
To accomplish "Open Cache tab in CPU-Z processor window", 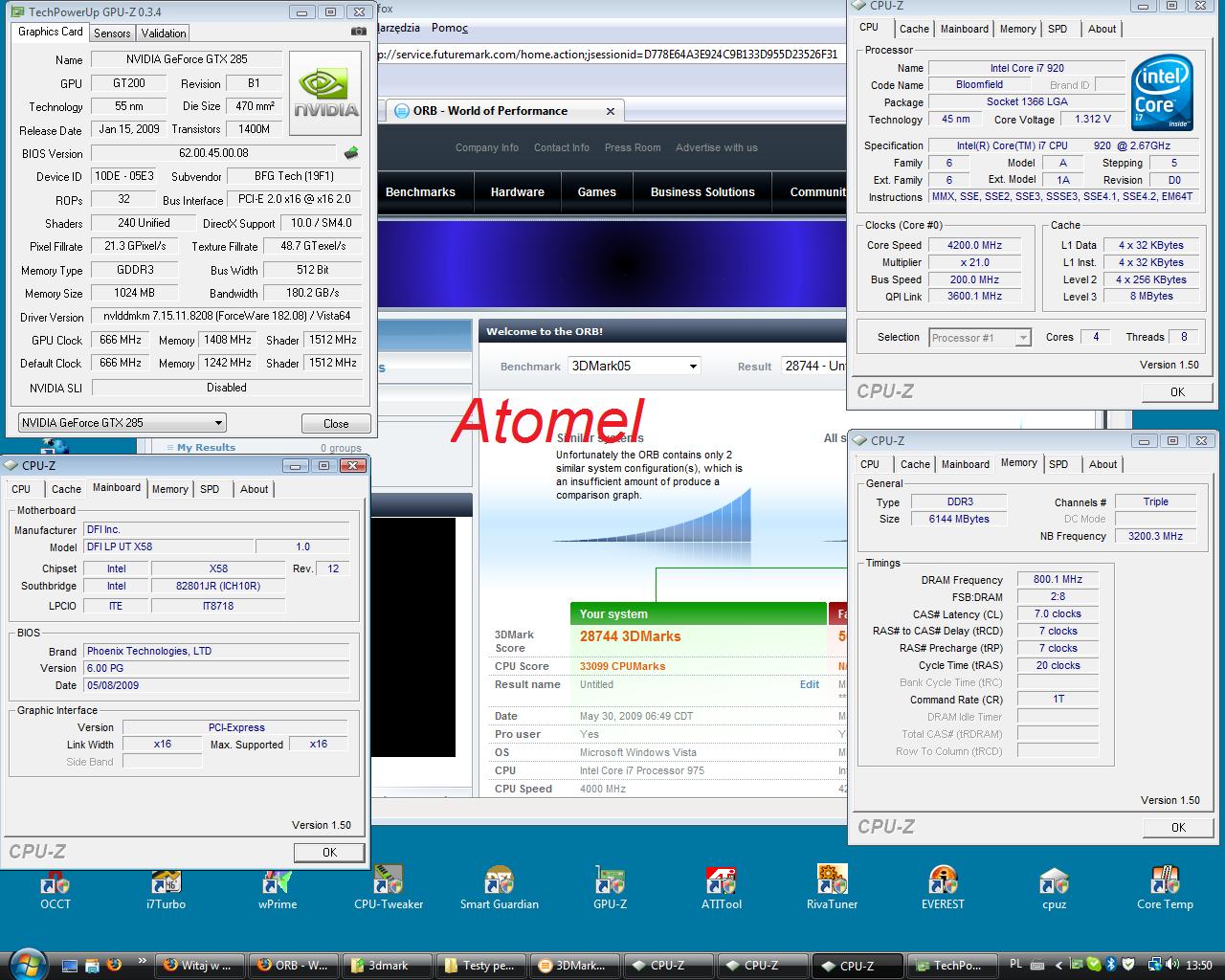I will point(914,29).
